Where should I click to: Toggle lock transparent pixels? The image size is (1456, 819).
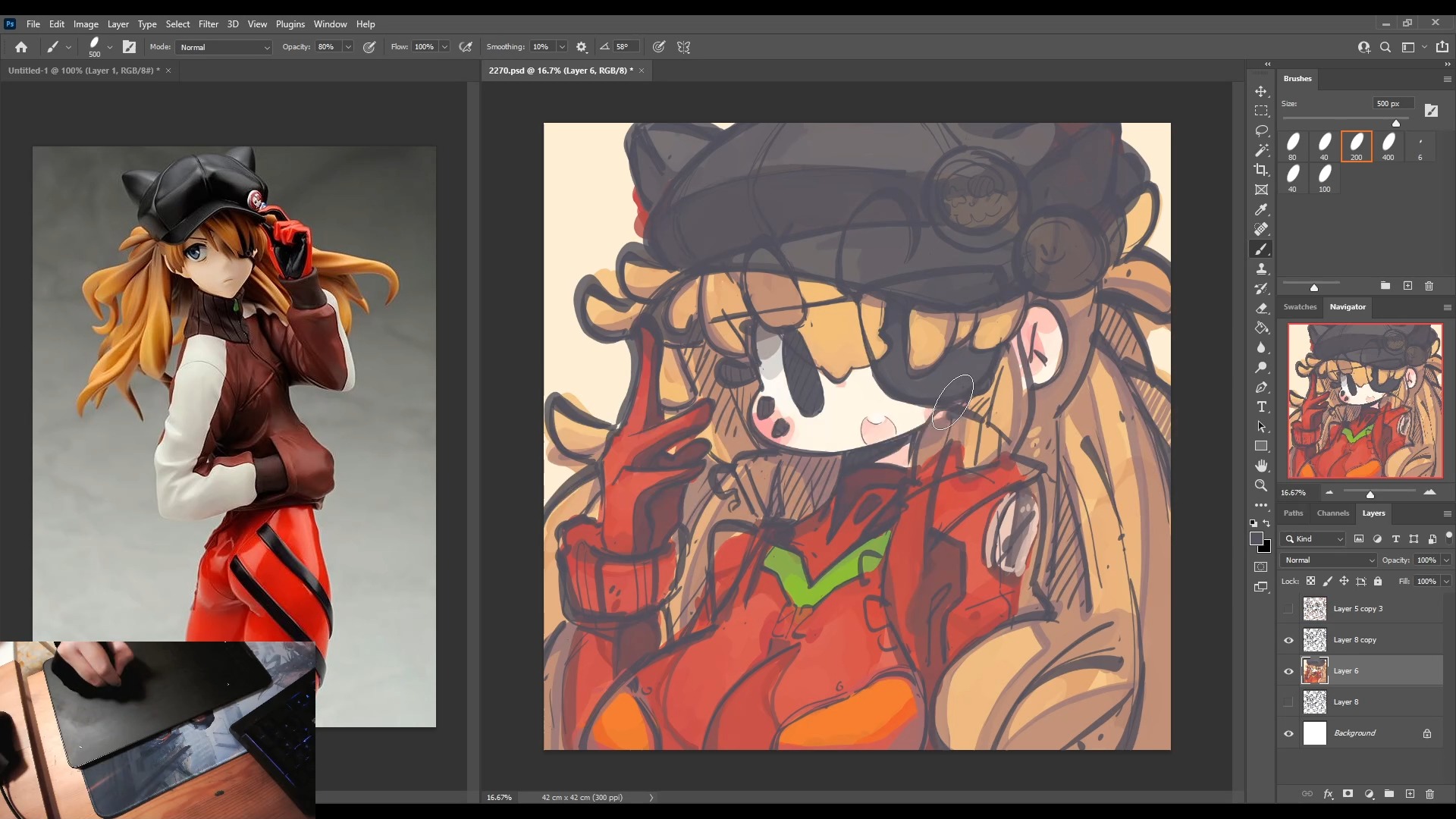click(1310, 582)
